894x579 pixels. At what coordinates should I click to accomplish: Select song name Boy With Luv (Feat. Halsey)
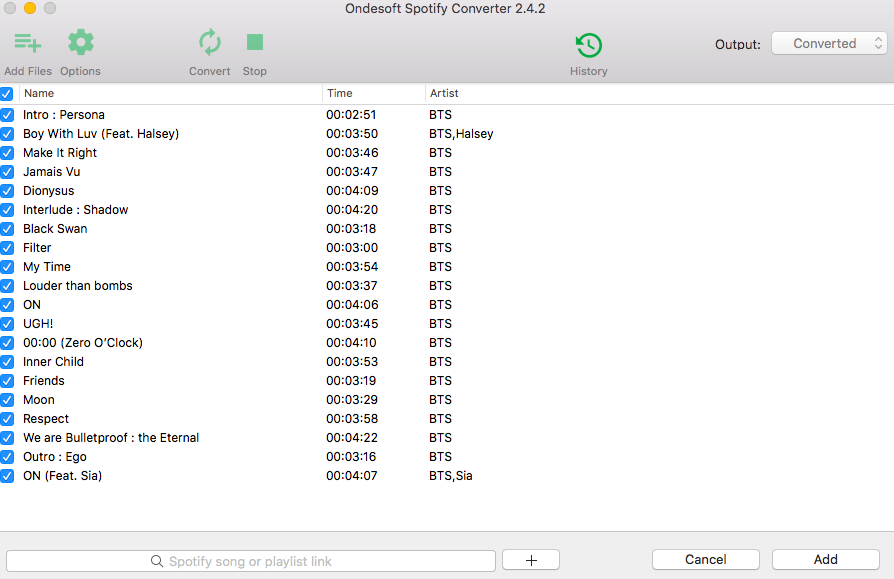tap(101, 134)
